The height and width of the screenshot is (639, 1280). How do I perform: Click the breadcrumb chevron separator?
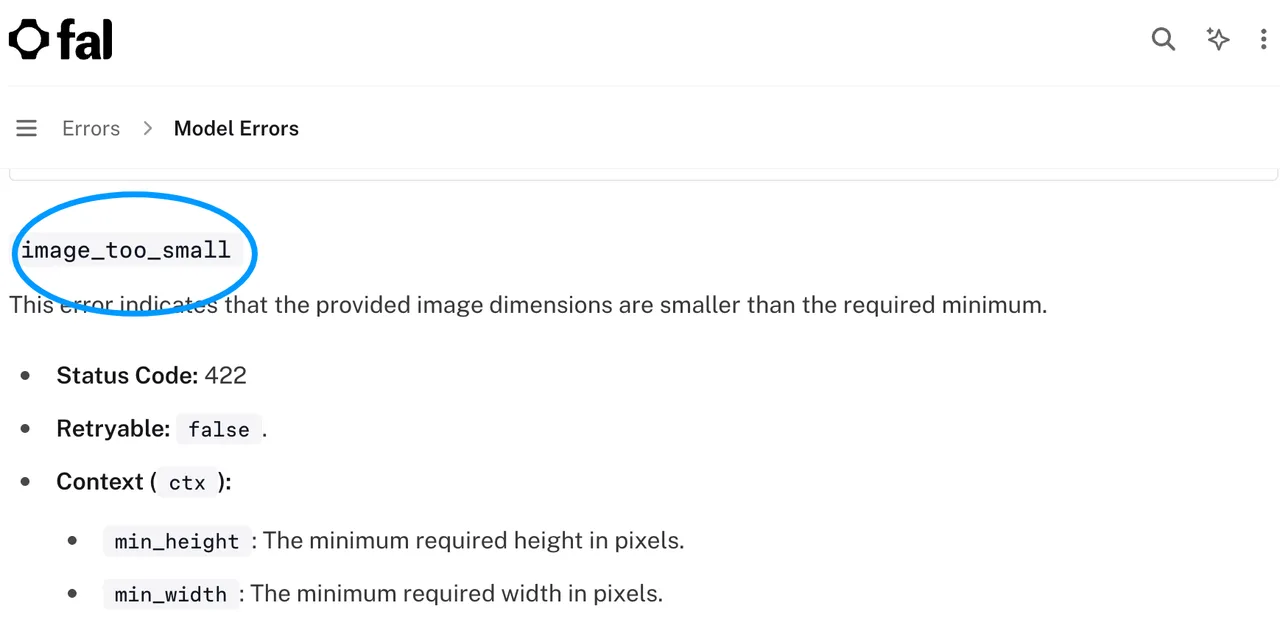[x=147, y=128]
